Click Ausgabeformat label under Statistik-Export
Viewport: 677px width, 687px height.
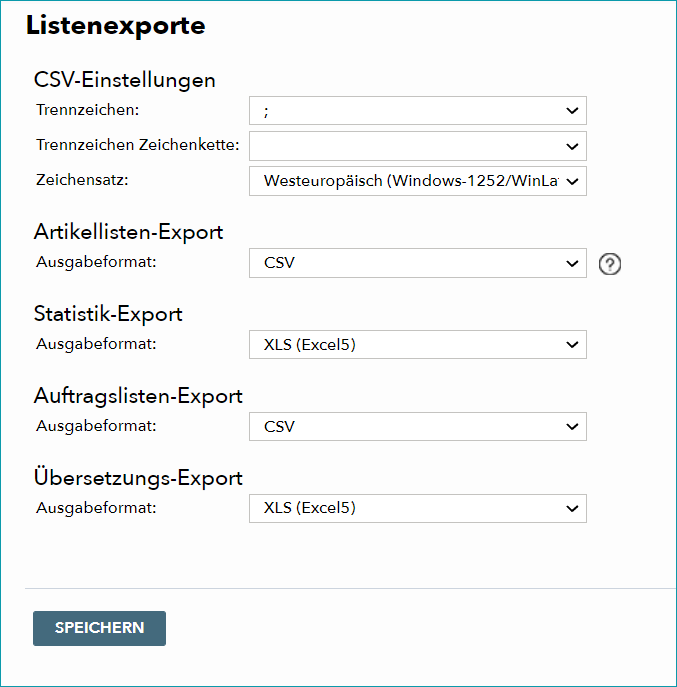click(96, 344)
